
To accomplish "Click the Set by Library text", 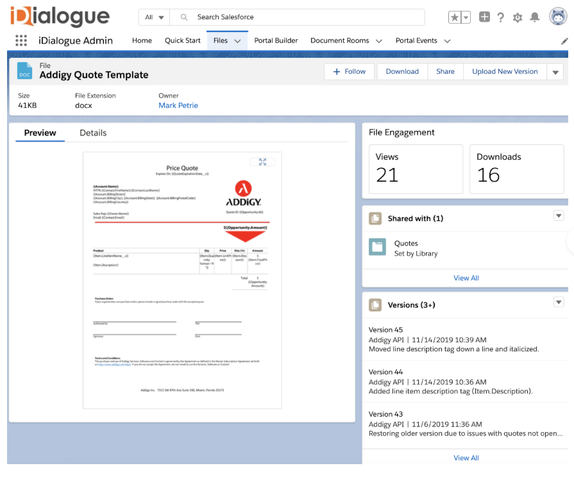I will pyautogui.click(x=415, y=254).
